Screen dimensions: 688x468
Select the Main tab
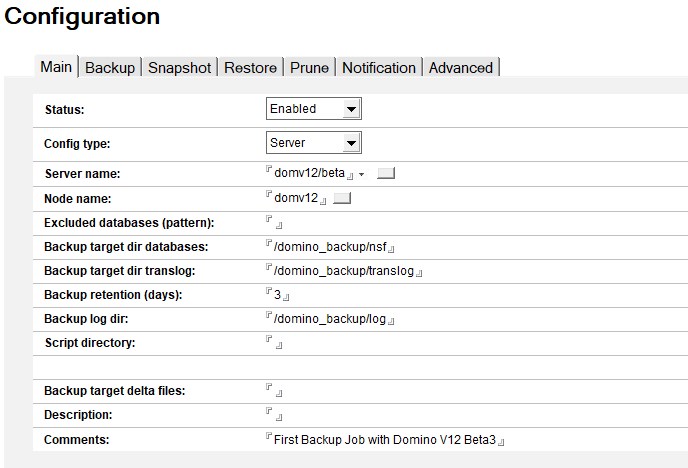click(56, 67)
